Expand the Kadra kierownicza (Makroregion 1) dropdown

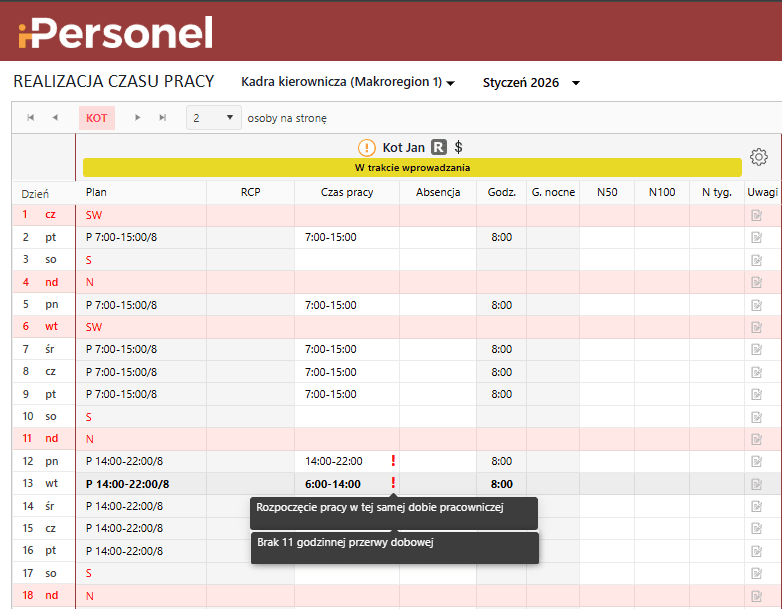click(348, 82)
